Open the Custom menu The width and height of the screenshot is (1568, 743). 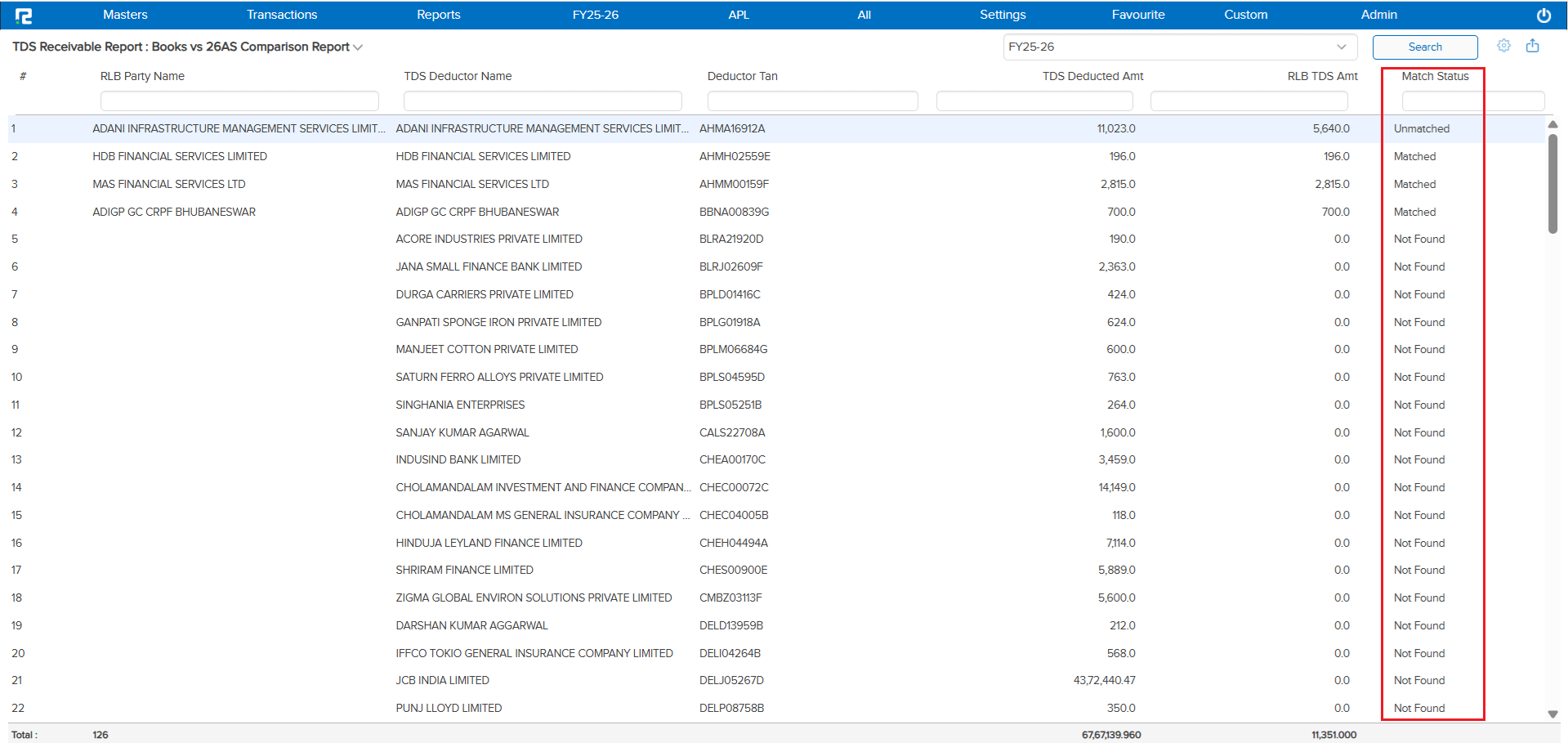coord(1246,15)
